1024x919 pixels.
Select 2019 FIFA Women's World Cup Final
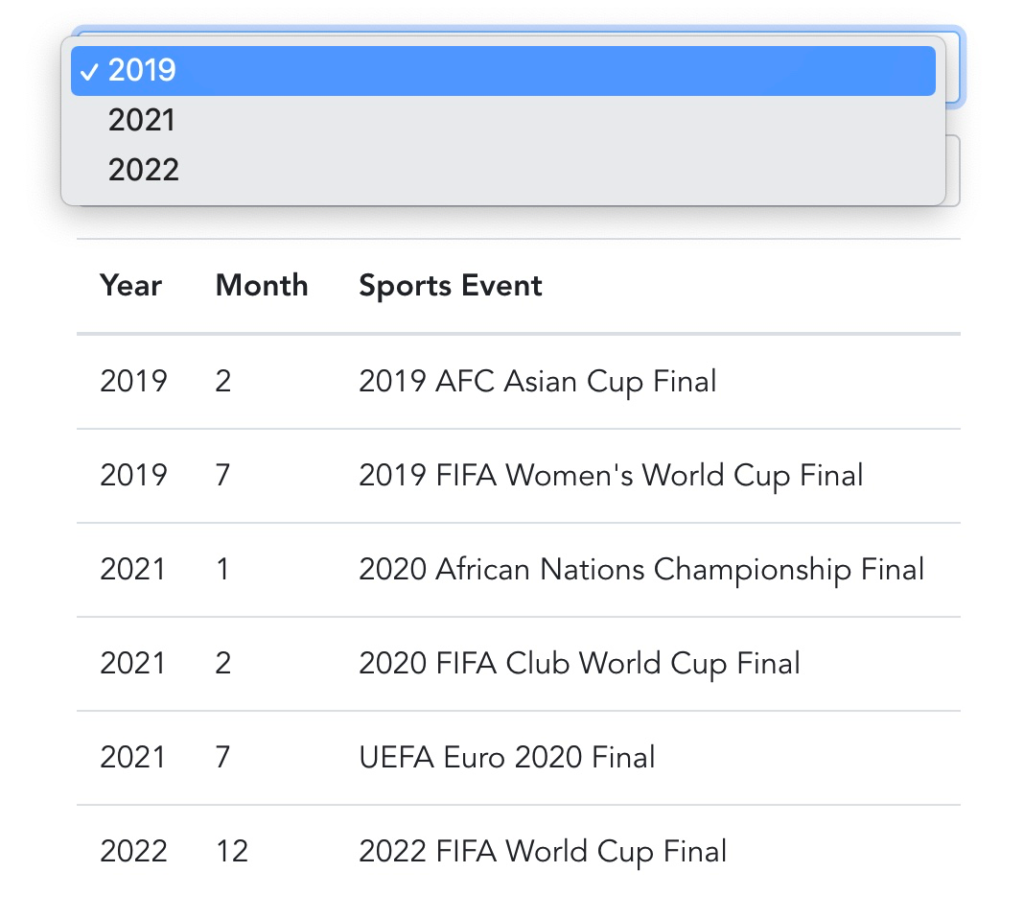tap(611, 475)
